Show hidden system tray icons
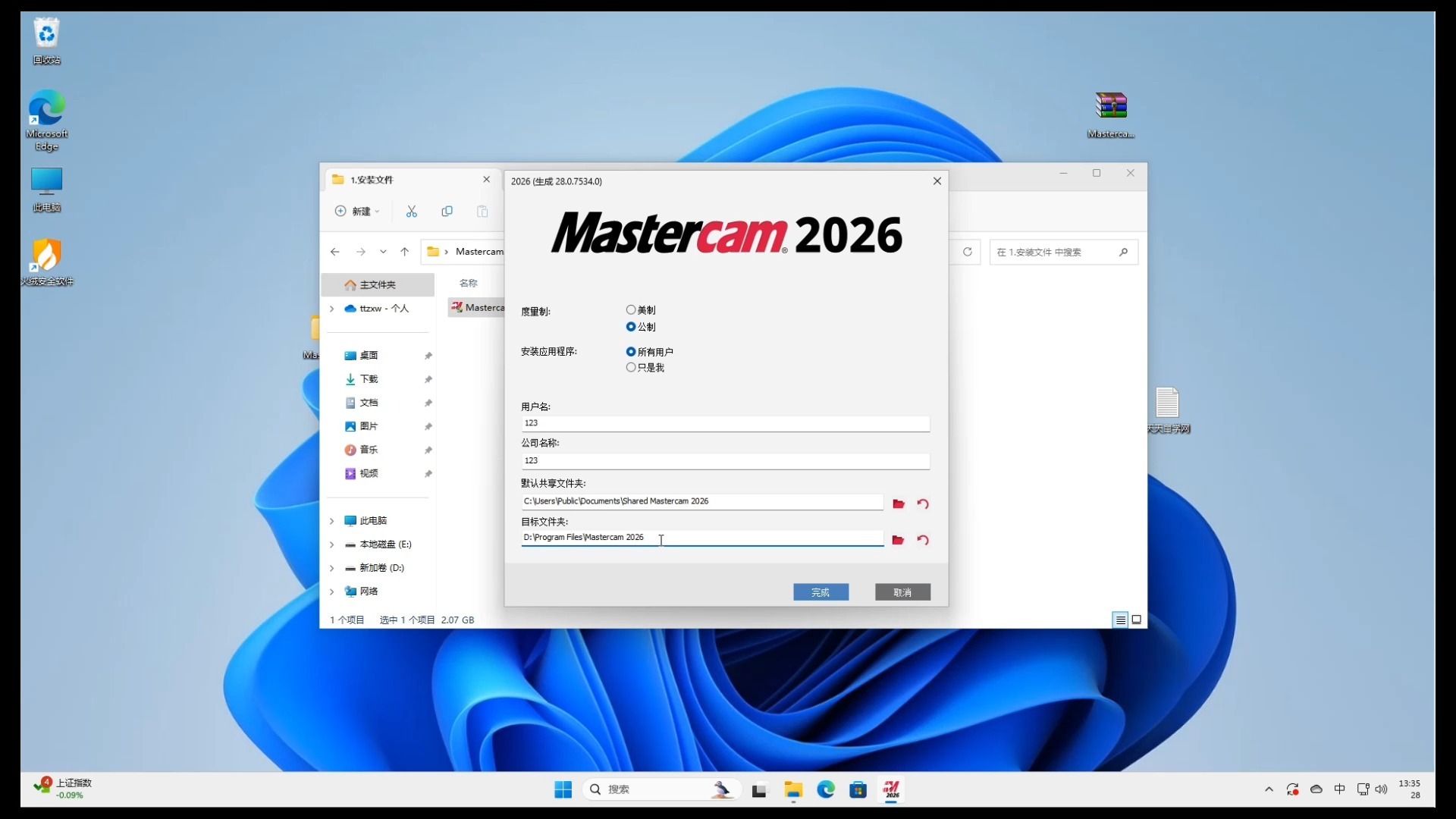Screen dimensions: 1456x819 (1269, 790)
